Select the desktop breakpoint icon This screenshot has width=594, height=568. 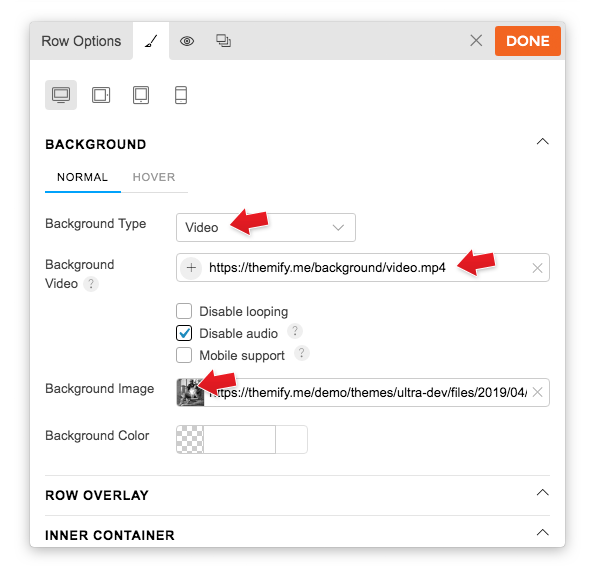coord(61,95)
